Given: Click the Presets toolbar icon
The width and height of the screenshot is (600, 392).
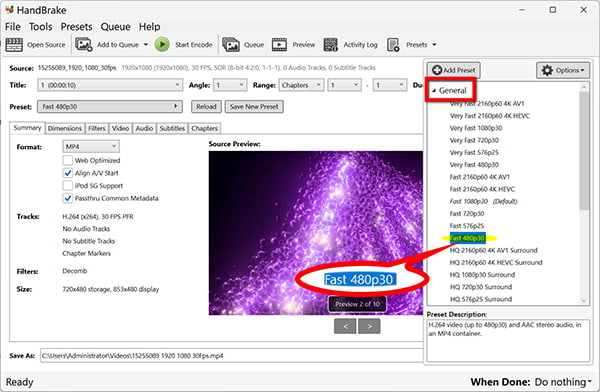Looking at the screenshot, I should pyautogui.click(x=393, y=44).
